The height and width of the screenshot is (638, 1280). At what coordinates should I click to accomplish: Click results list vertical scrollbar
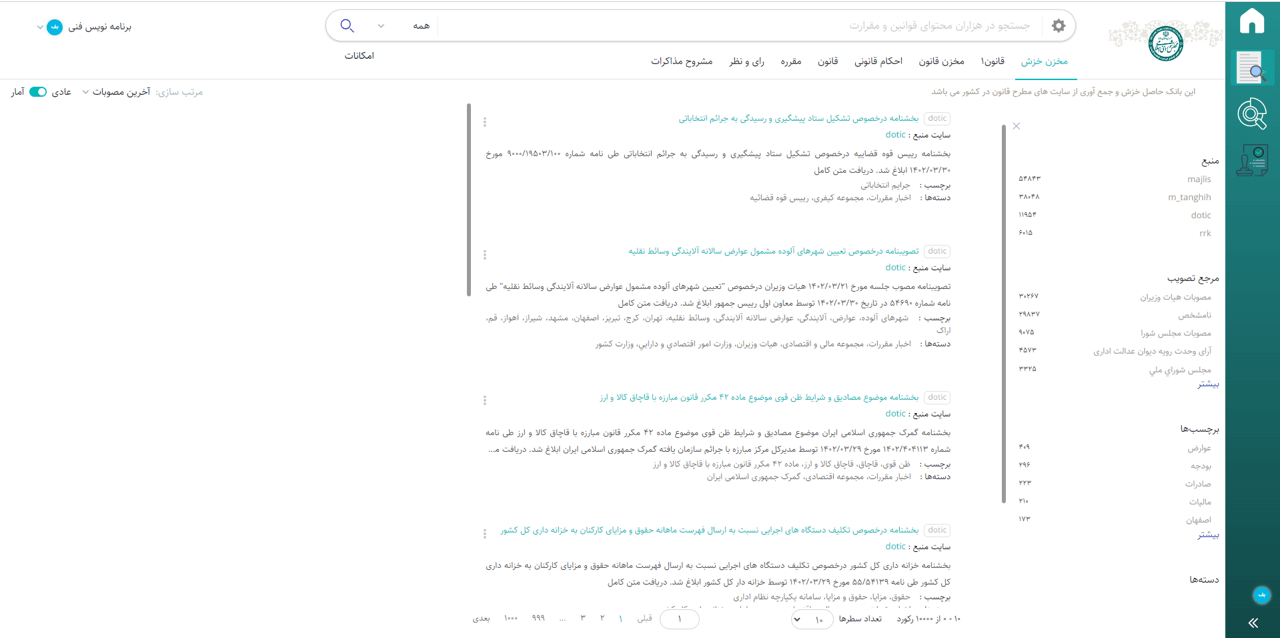click(x=469, y=200)
